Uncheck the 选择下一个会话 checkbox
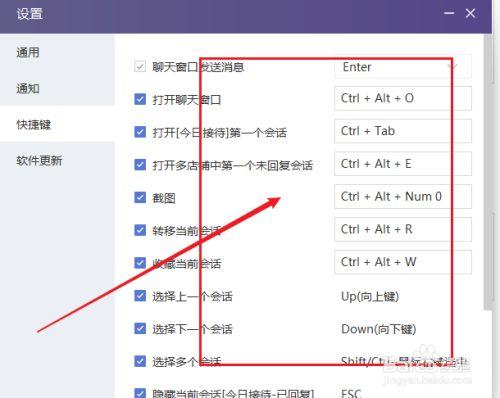Screen dimensions: 500x398 [x=140, y=328]
